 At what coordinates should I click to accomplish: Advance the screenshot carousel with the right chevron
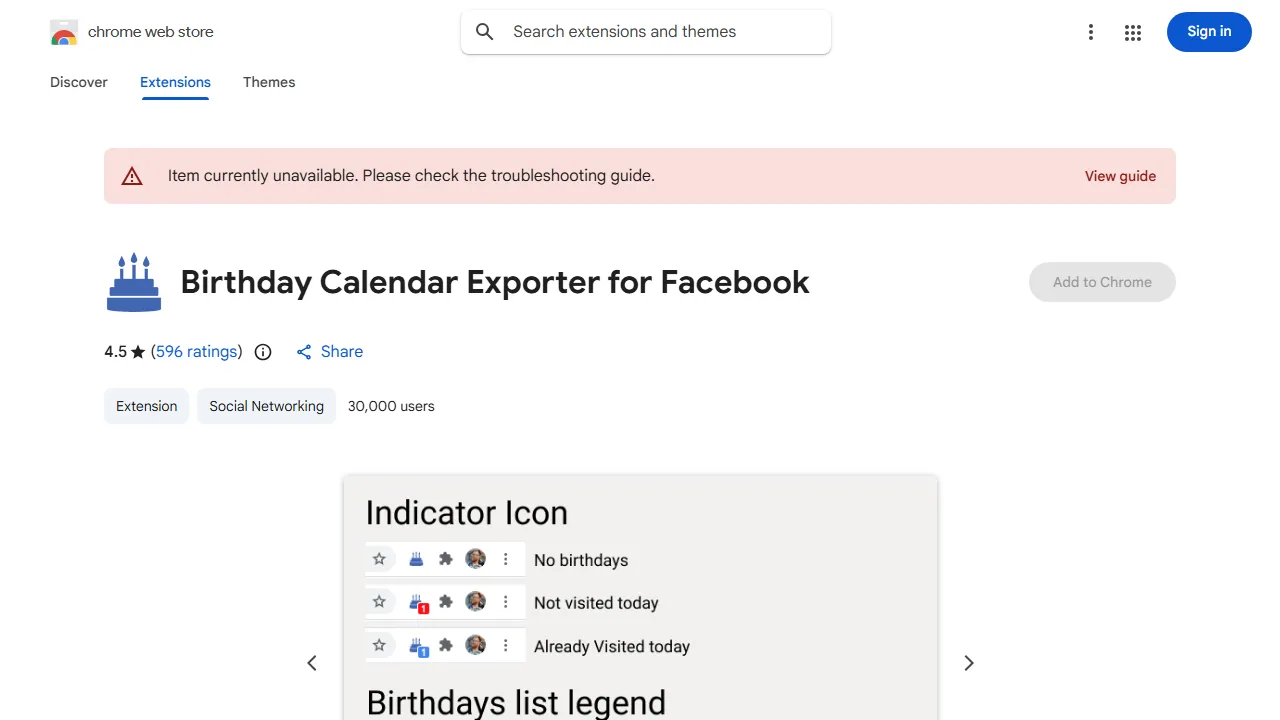(x=968, y=662)
